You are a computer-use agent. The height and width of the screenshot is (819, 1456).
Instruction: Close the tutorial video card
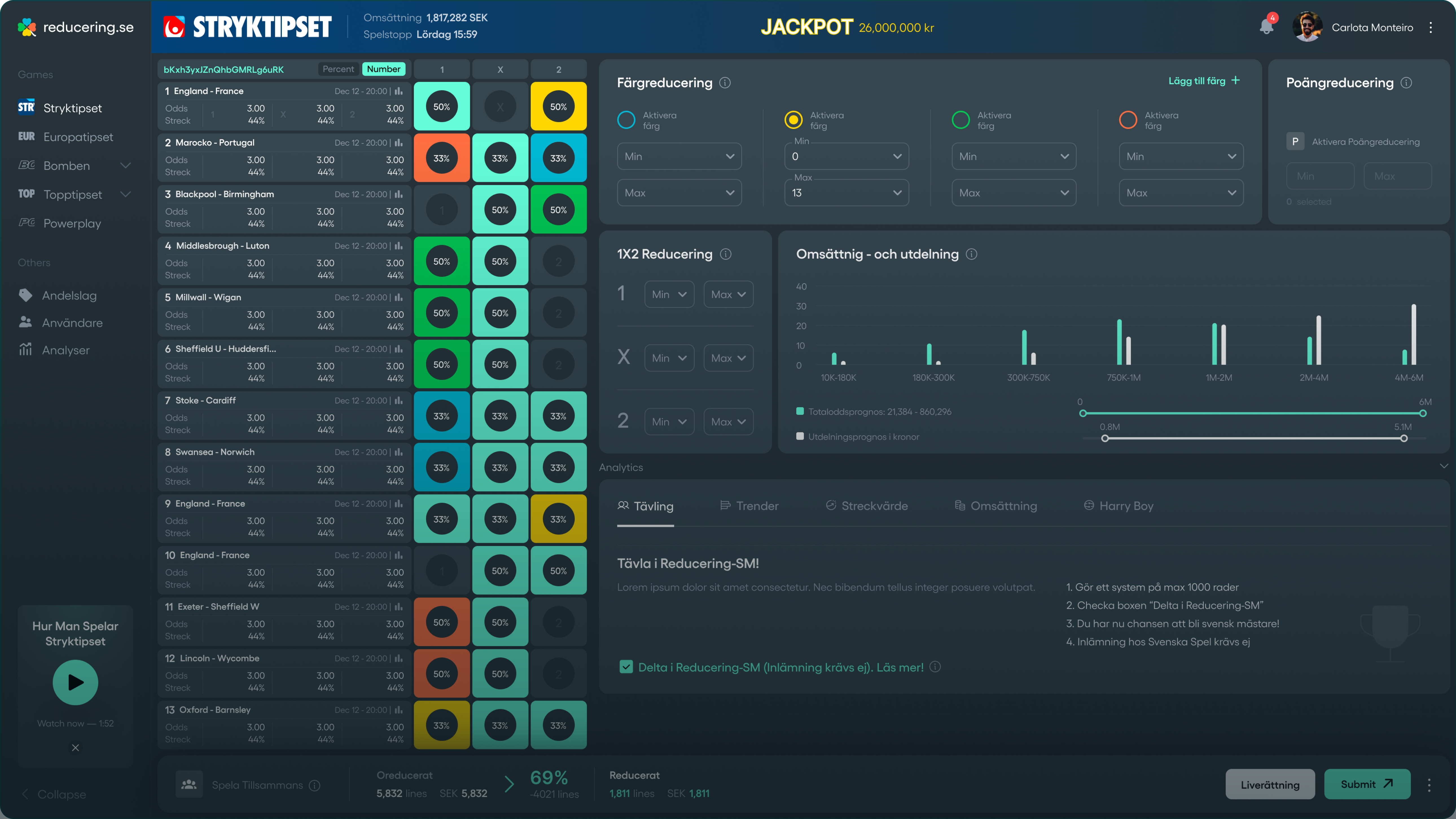click(x=75, y=747)
